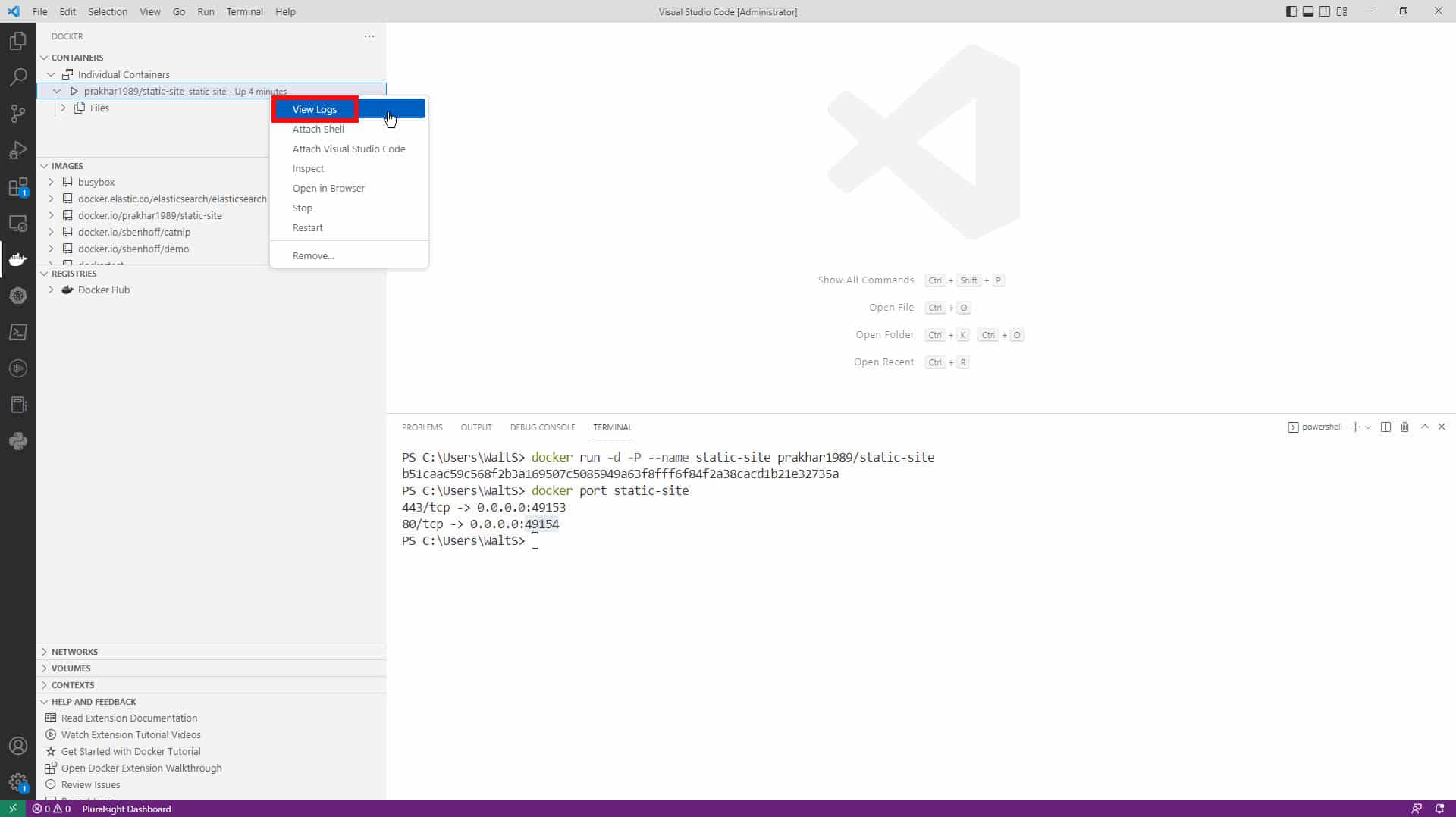The image size is (1456, 817).
Task: Toggle the primary sidebar visibility
Action: [1290, 11]
